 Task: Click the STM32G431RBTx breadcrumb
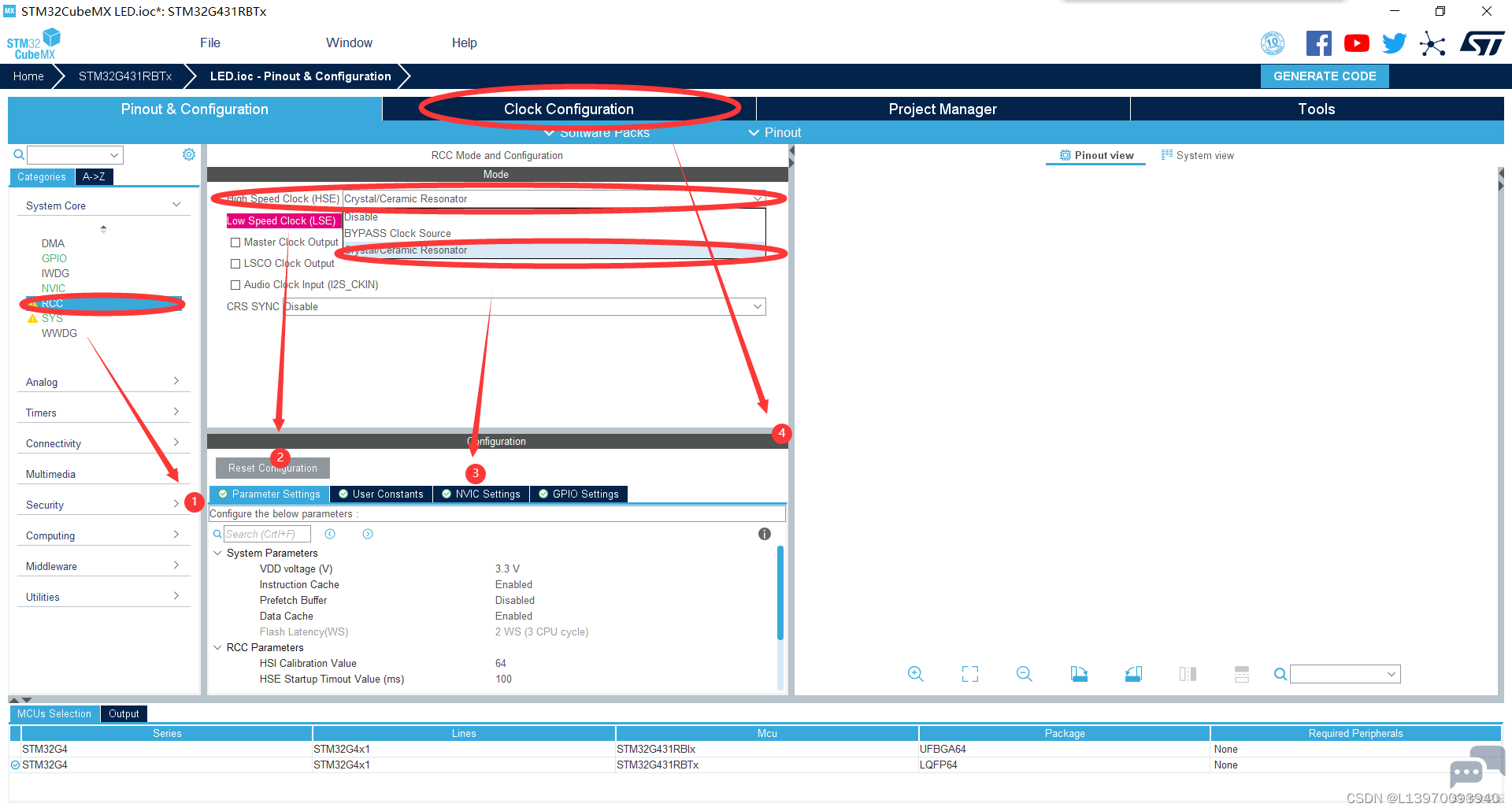point(125,76)
